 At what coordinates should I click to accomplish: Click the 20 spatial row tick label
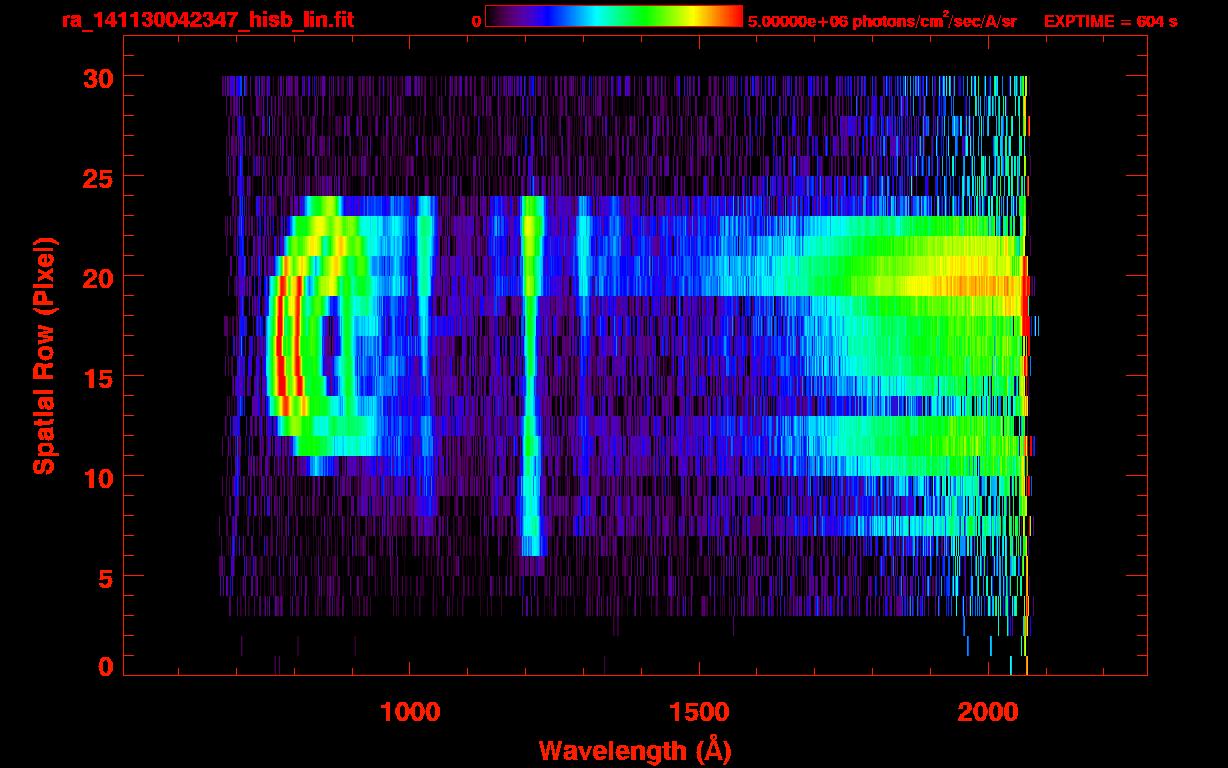coord(98,277)
